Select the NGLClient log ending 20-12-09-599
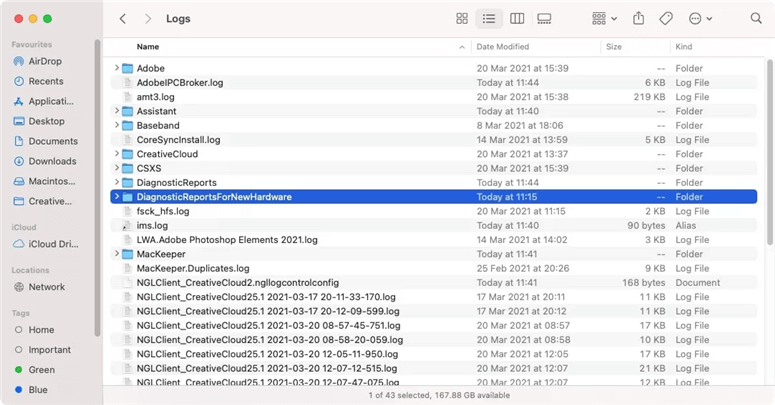This screenshot has height=405, width=775. pos(433,312)
